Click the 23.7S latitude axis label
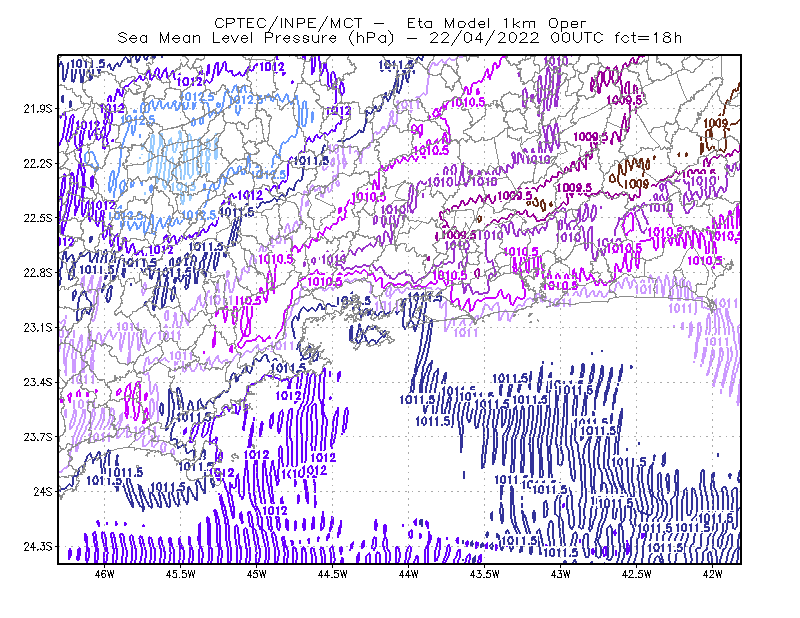 click(x=37, y=437)
